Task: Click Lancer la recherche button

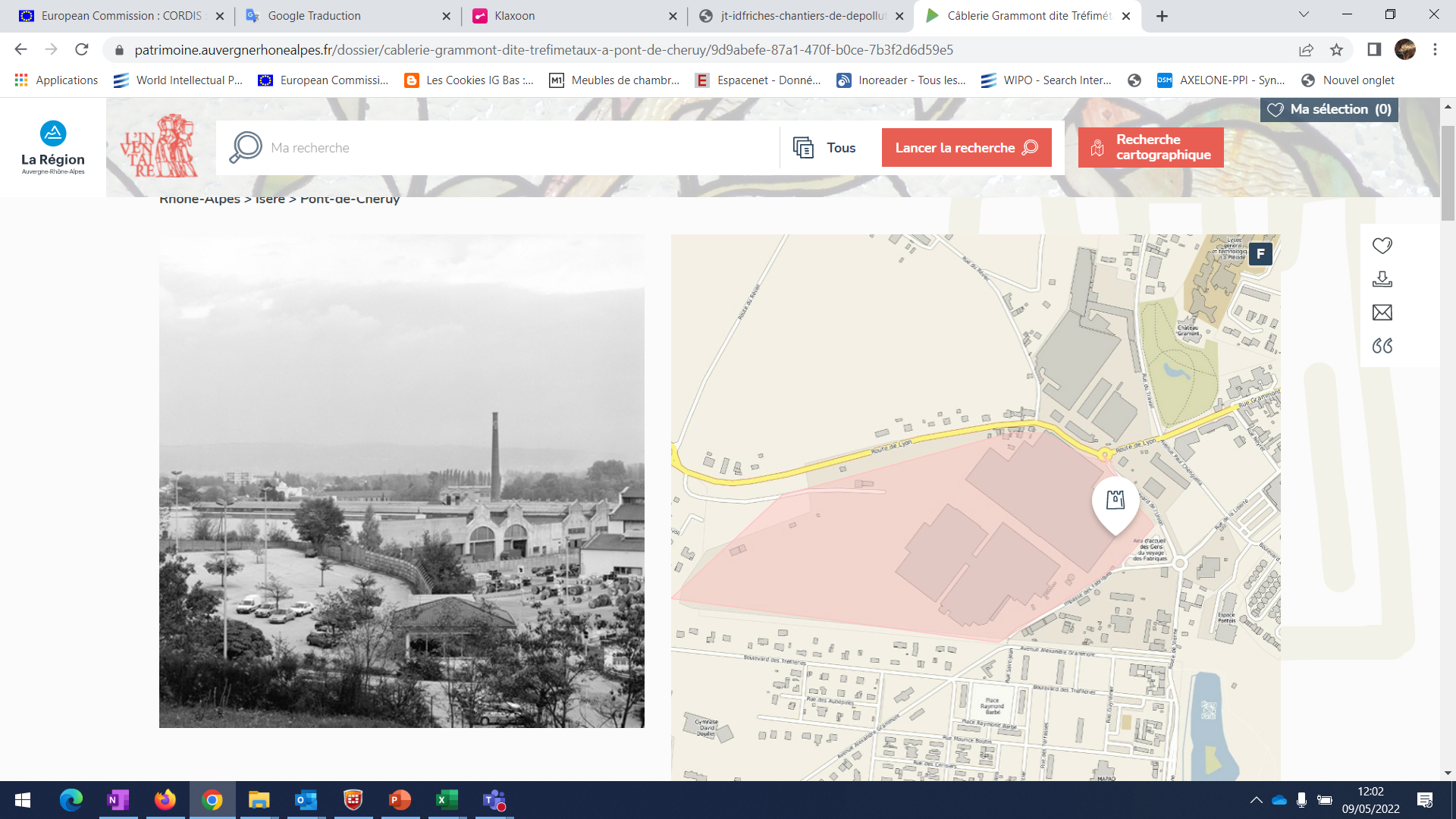Action: [966, 148]
